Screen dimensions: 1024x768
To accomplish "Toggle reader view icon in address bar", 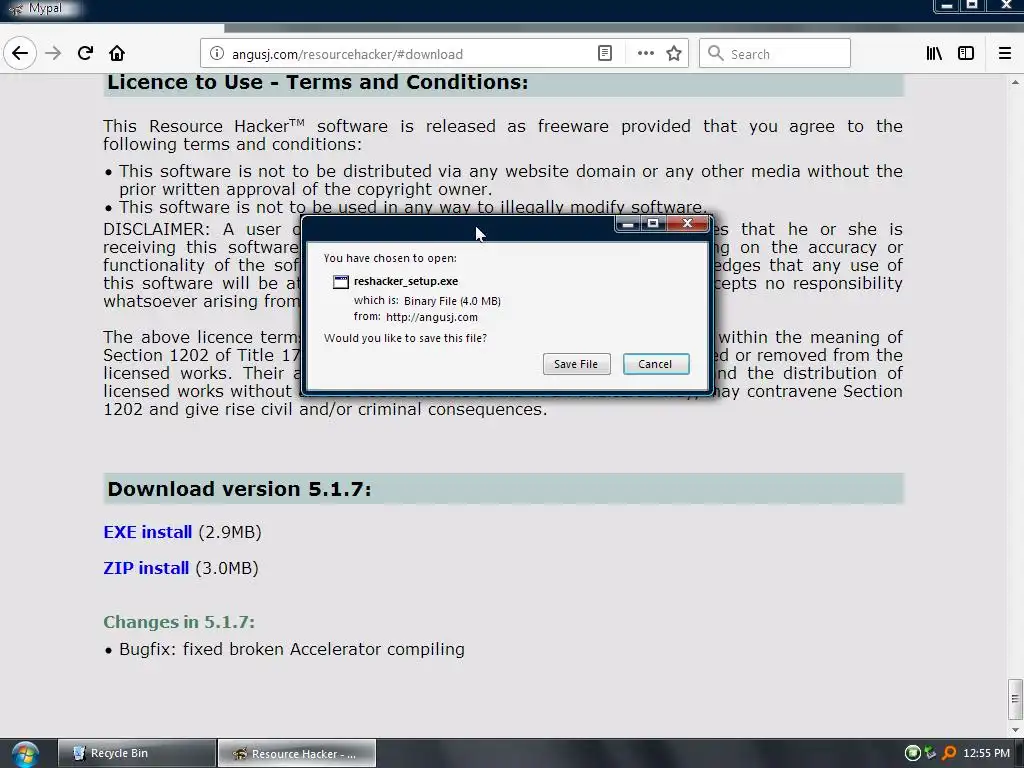I will point(605,54).
